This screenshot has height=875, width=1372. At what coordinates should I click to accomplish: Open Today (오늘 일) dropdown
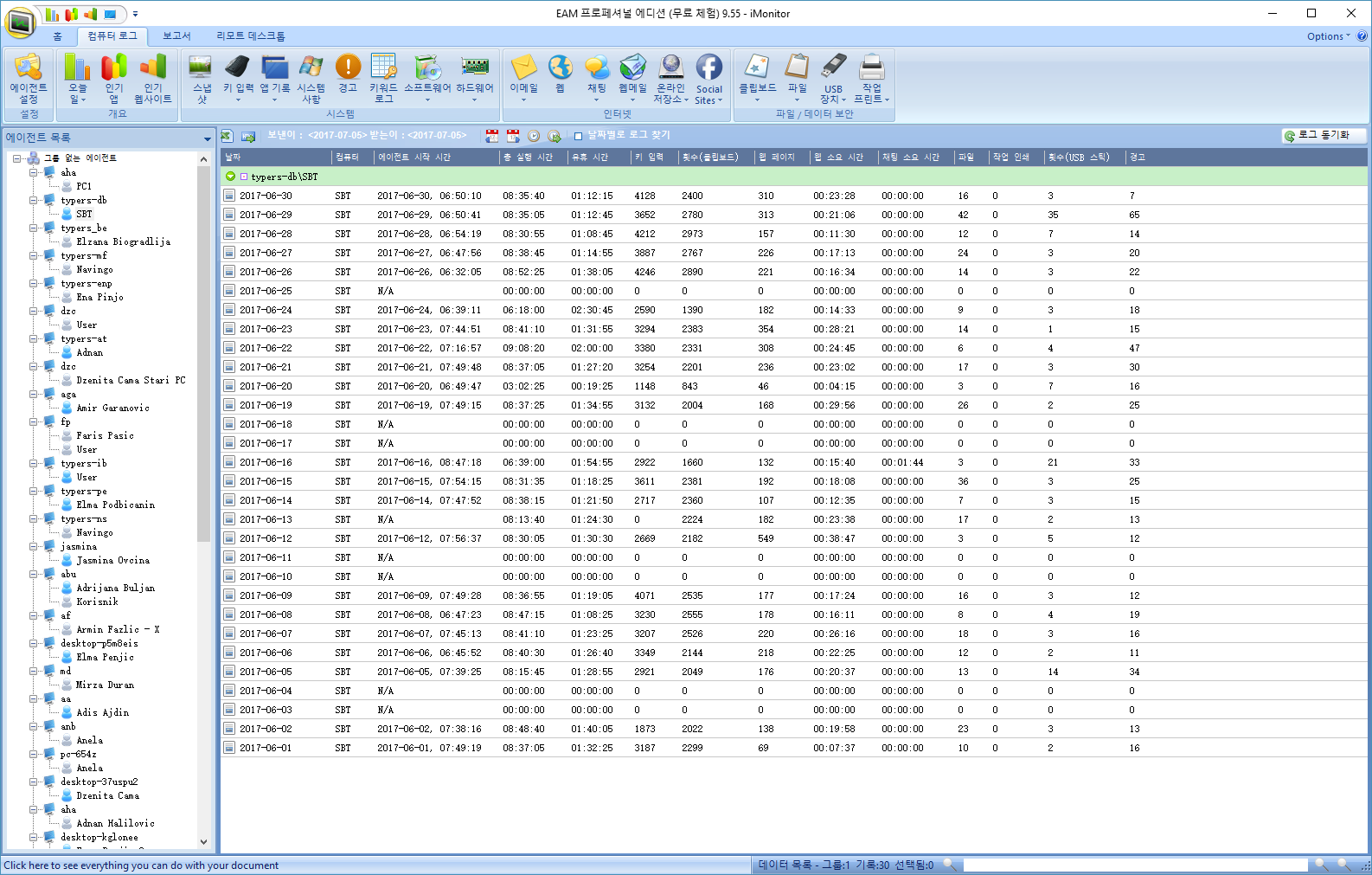pos(77,80)
